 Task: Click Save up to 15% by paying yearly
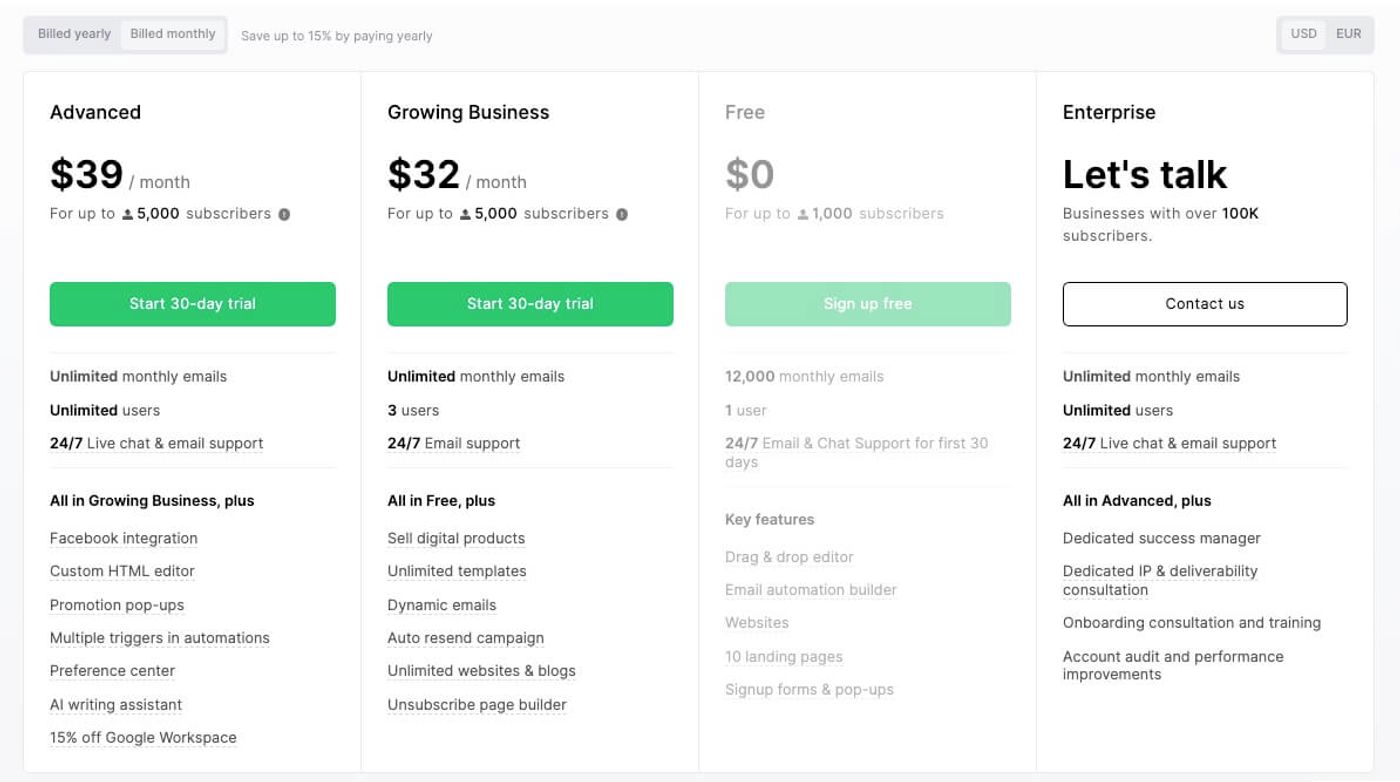pyautogui.click(x=337, y=36)
